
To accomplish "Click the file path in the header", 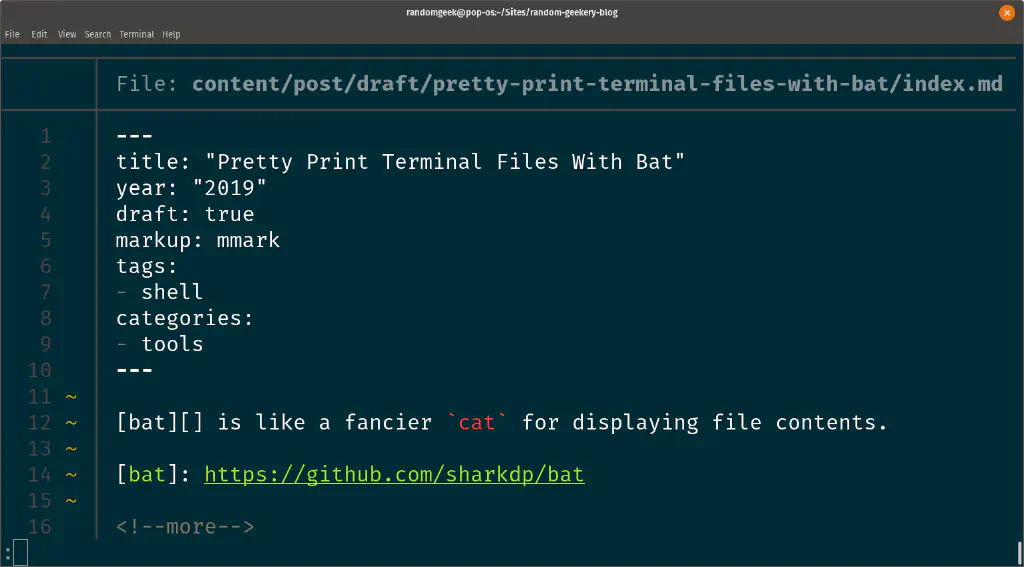I will (596, 84).
